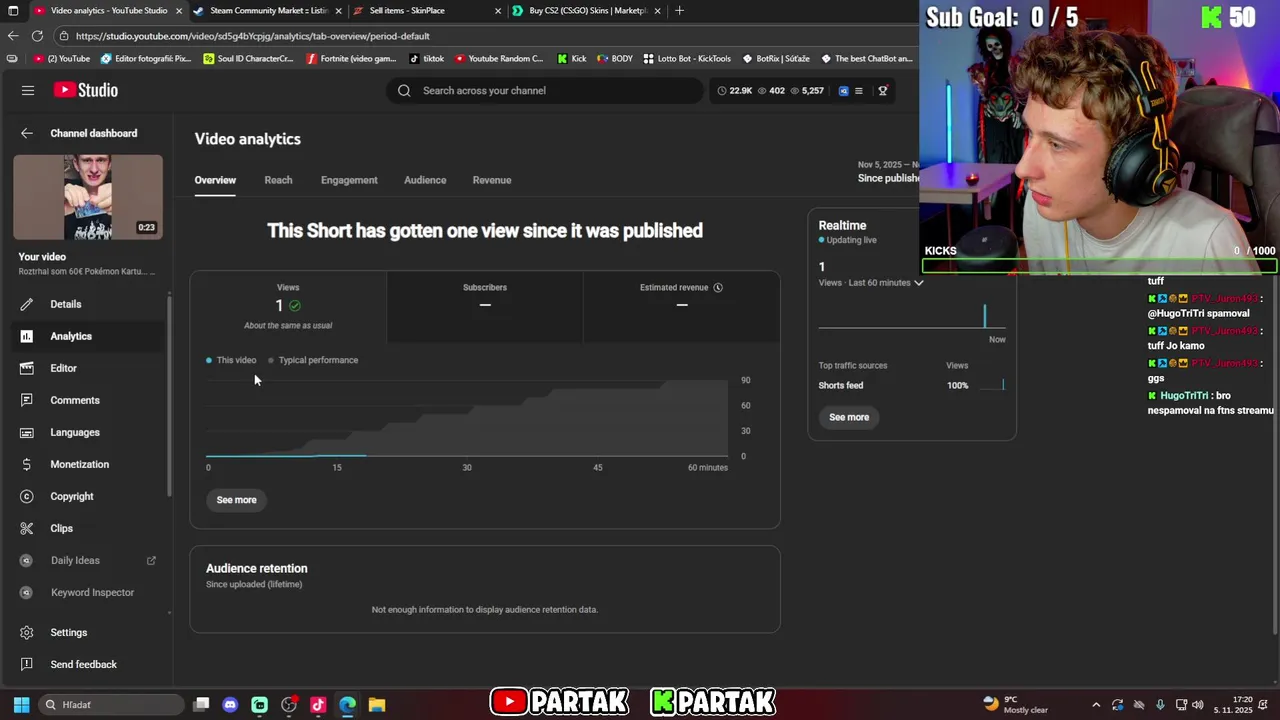Open the Kick bookmark

[572, 59]
